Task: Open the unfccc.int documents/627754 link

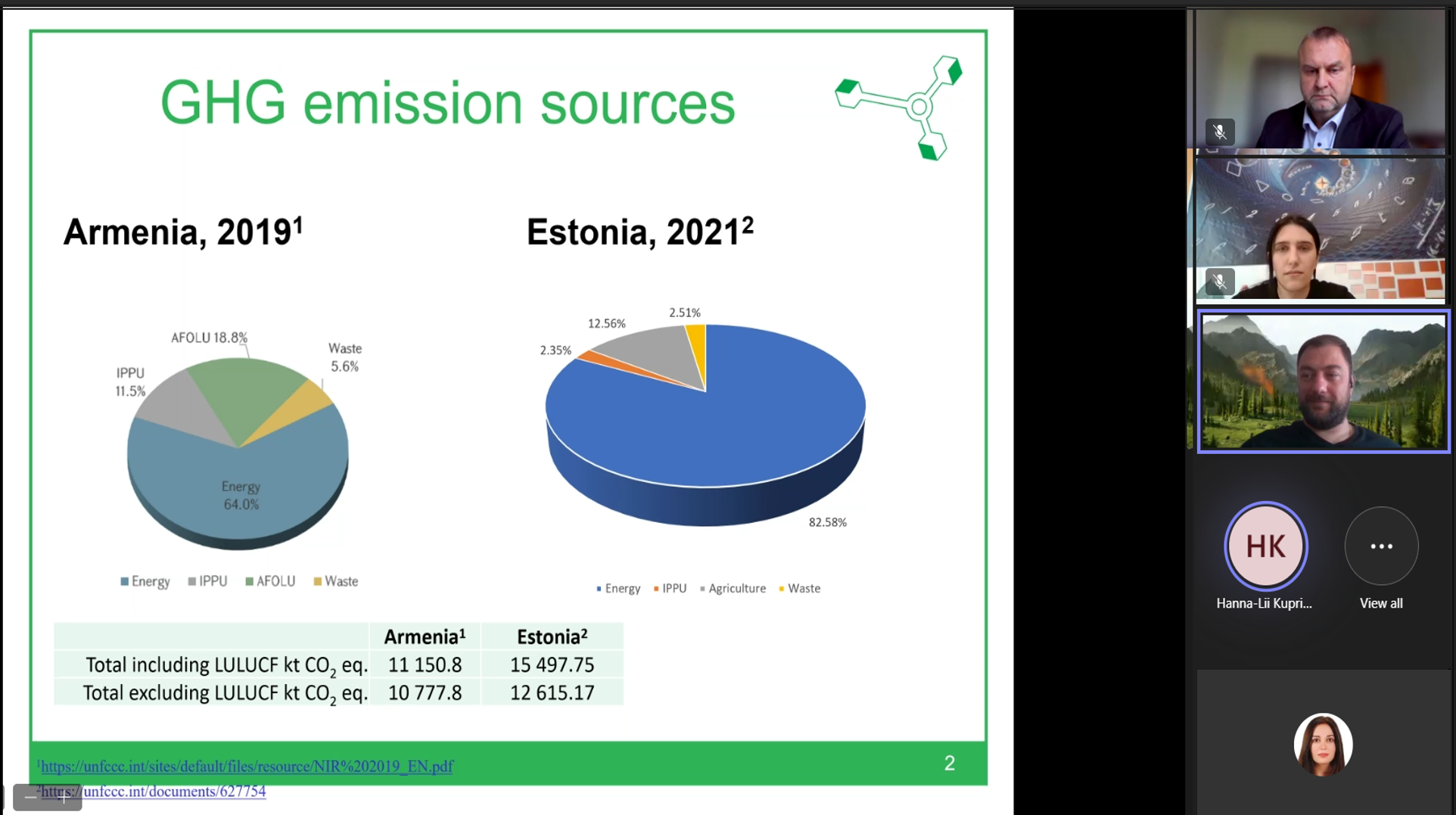Action: [174, 792]
